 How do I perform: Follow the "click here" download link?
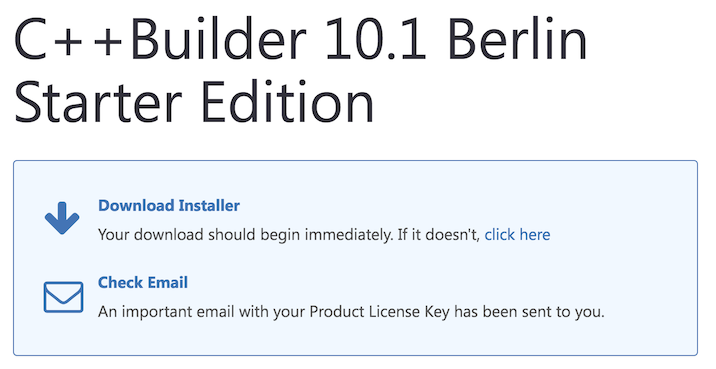pyautogui.click(x=517, y=235)
